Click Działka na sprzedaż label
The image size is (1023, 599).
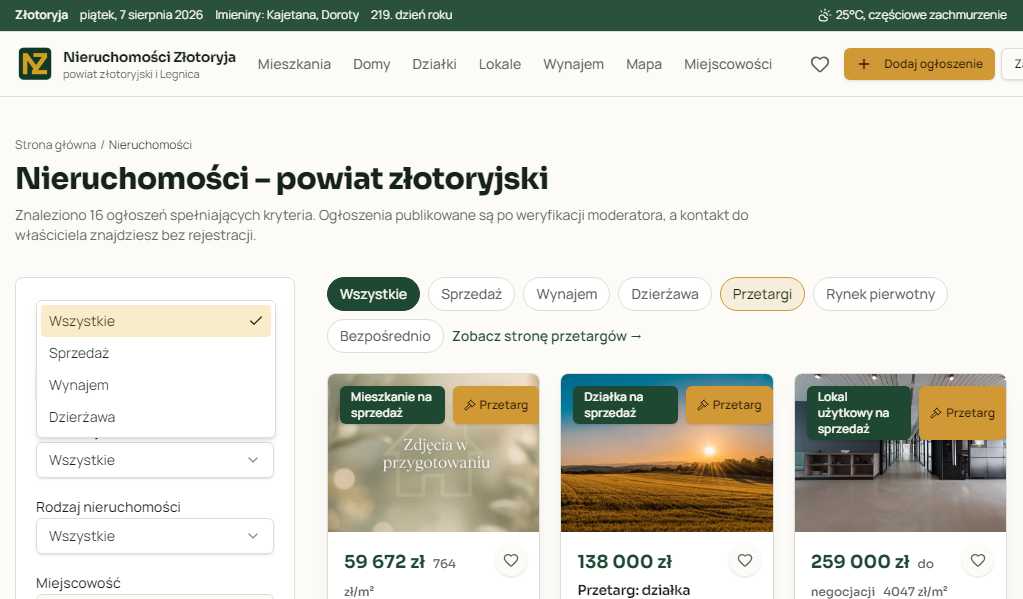pos(625,405)
